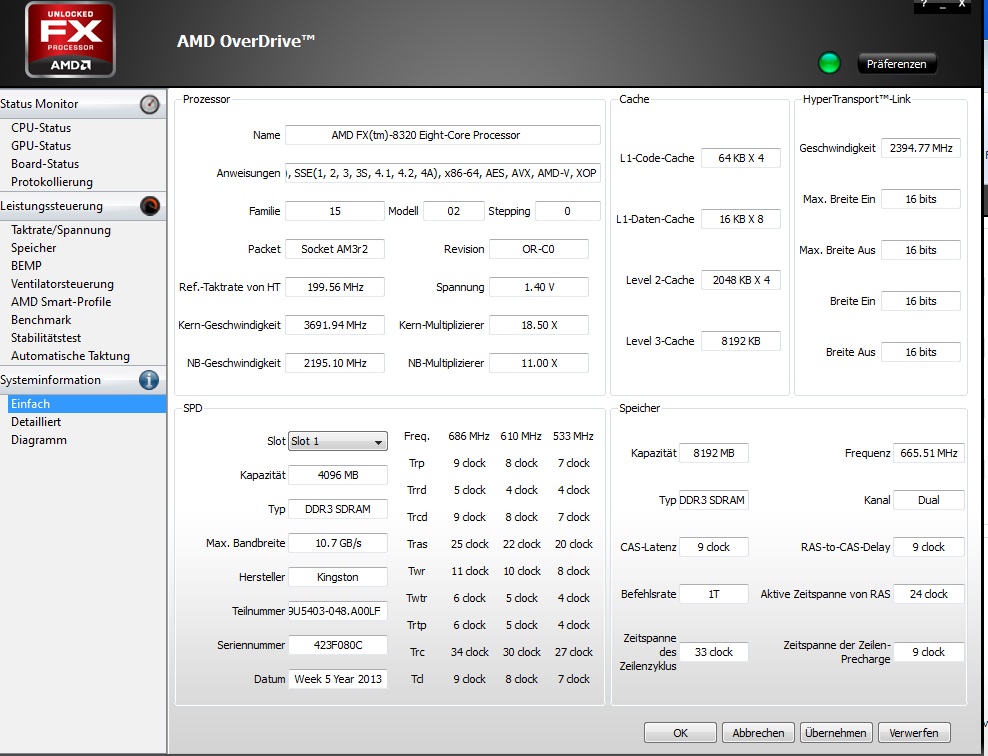This screenshot has height=756, width=988.
Task: Open the GPU-Status page
Action: (41, 146)
